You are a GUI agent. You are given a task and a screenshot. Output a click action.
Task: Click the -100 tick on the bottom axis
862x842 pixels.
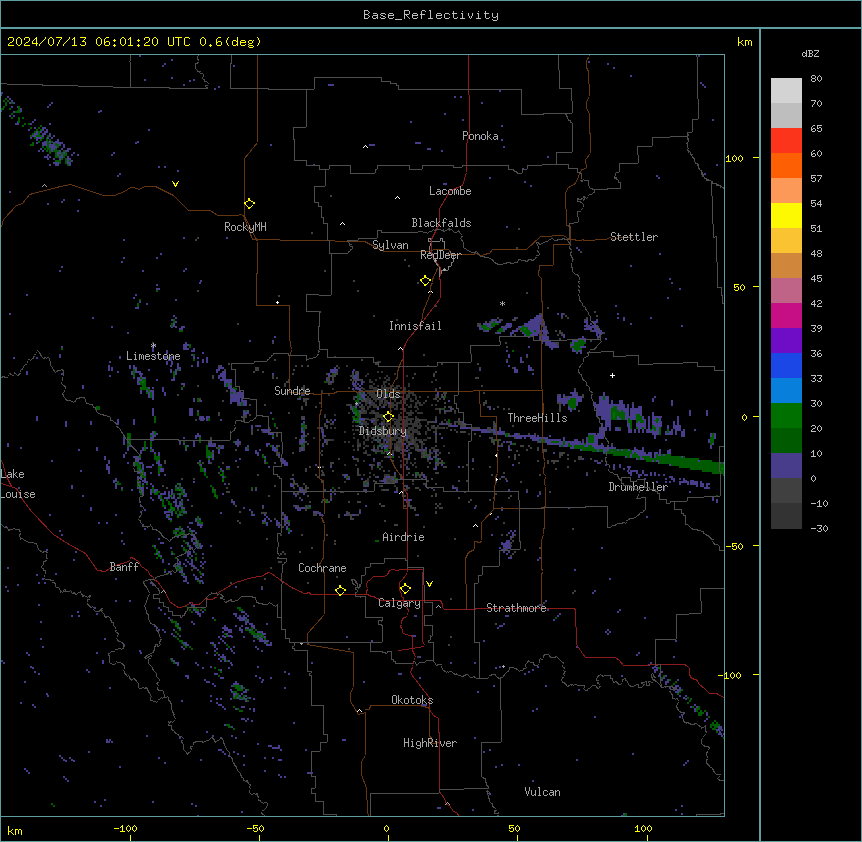tap(125, 828)
